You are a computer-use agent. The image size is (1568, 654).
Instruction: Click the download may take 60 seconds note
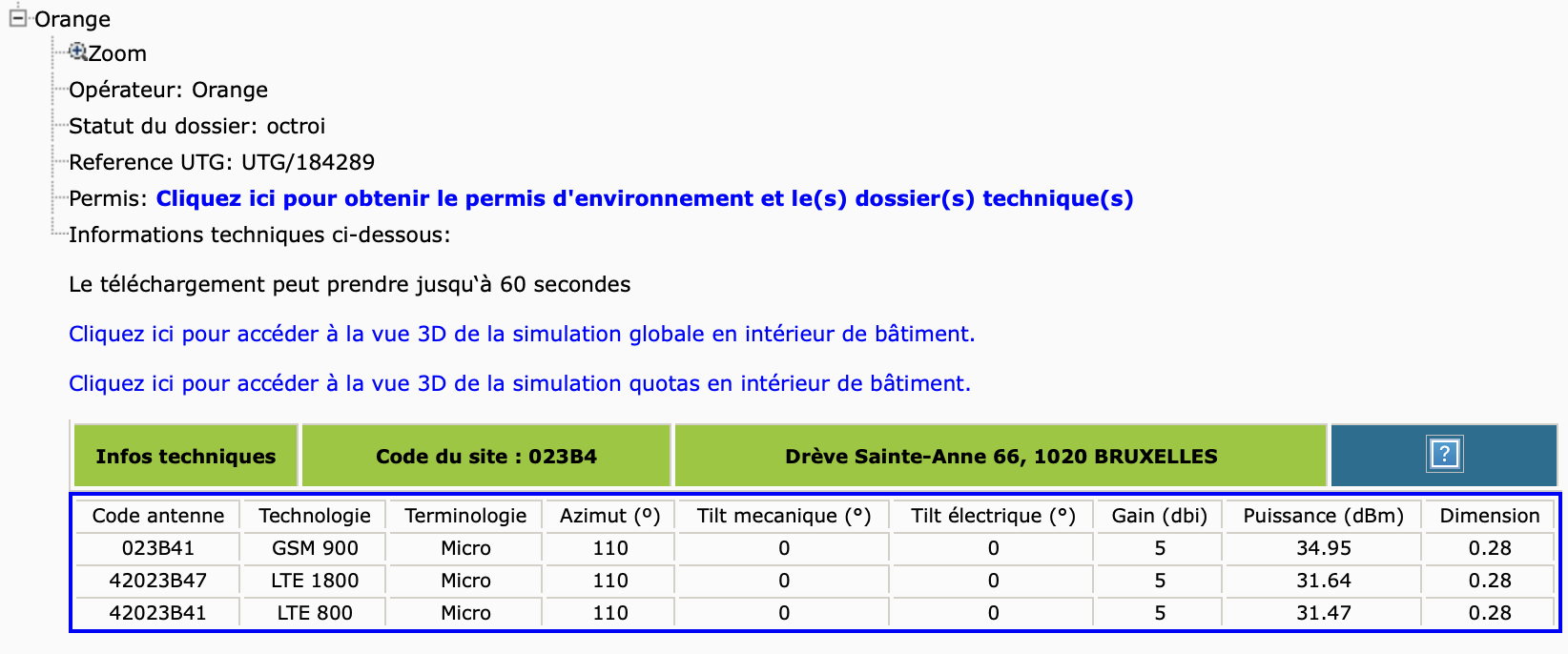(x=350, y=284)
